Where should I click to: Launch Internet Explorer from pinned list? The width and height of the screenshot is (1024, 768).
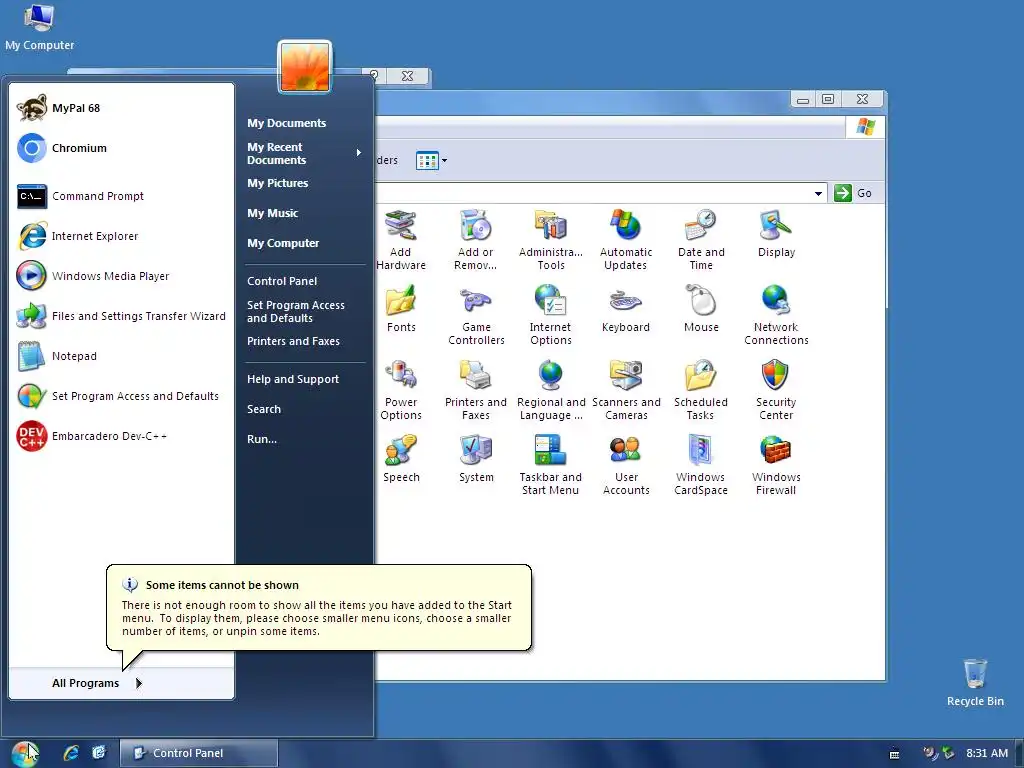point(122,236)
